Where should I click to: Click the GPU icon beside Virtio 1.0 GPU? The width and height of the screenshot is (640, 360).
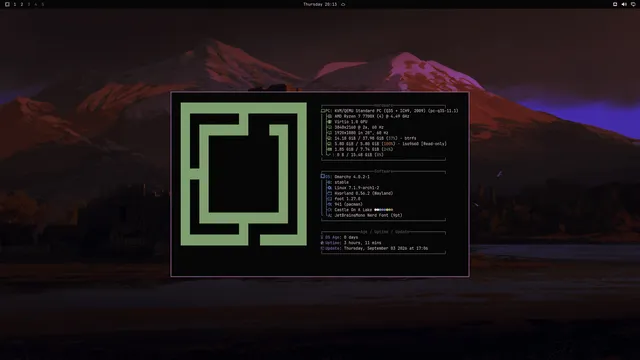coord(329,122)
